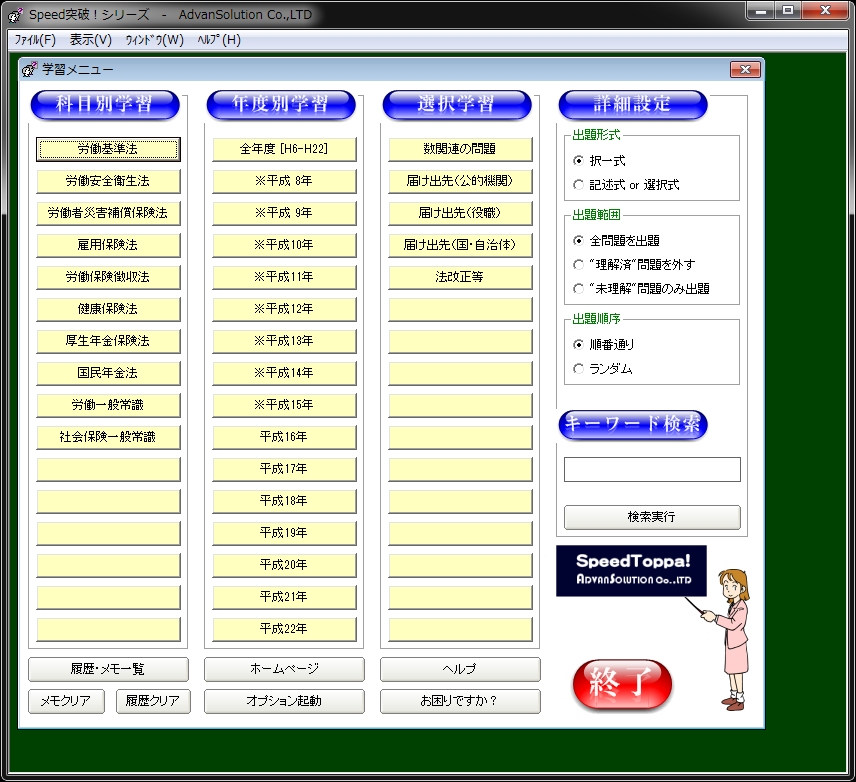Click 平成22年 year button
856x782 pixels.
coord(284,629)
